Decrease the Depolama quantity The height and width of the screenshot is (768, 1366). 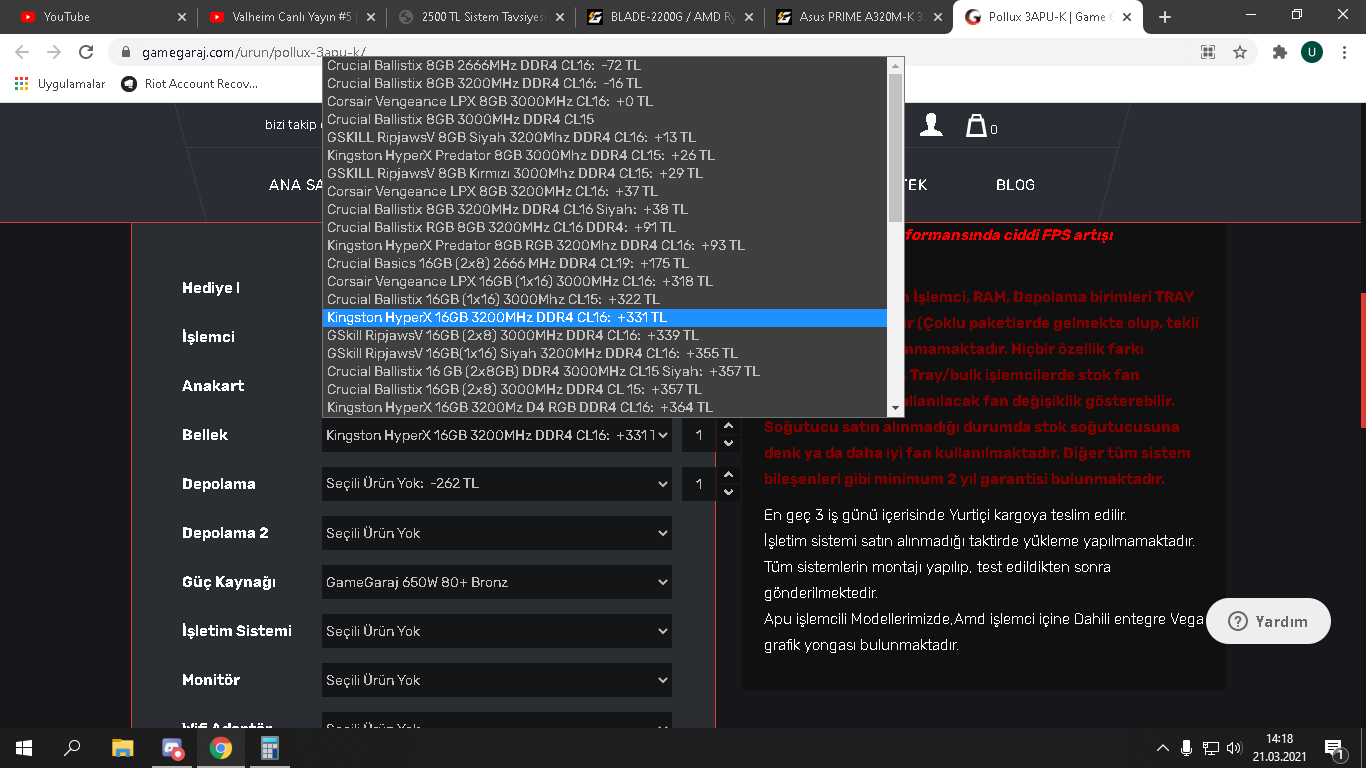pos(728,492)
